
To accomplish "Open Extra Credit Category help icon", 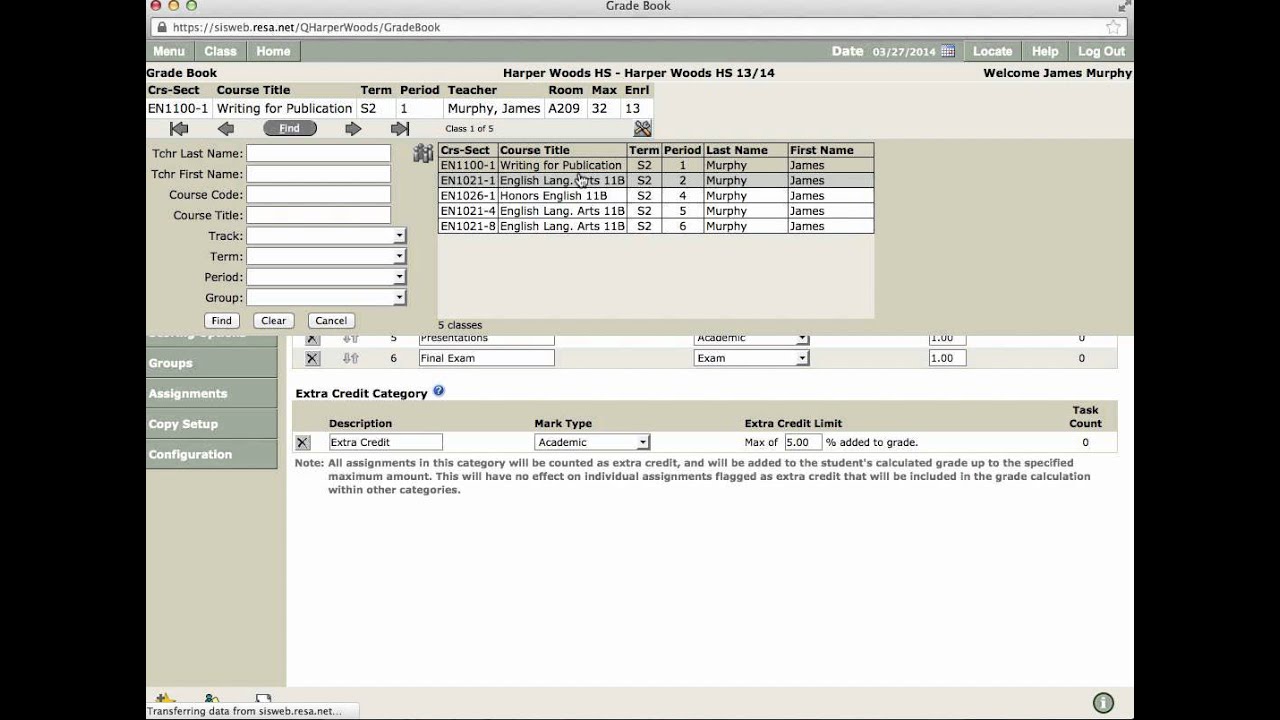I will click(438, 391).
